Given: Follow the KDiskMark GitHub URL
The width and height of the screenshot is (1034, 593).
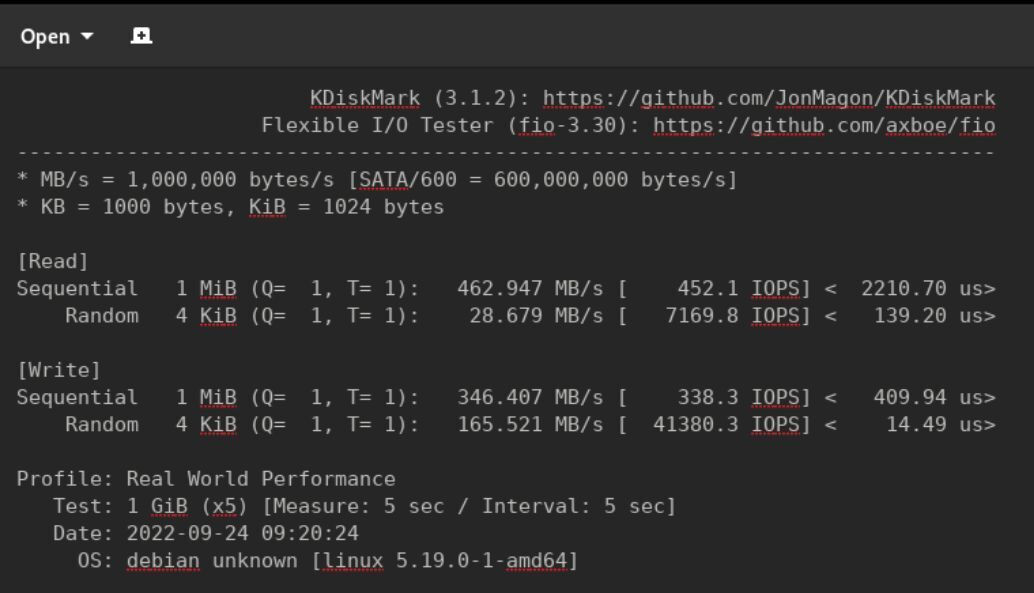Looking at the screenshot, I should pyautogui.click(x=769, y=98).
